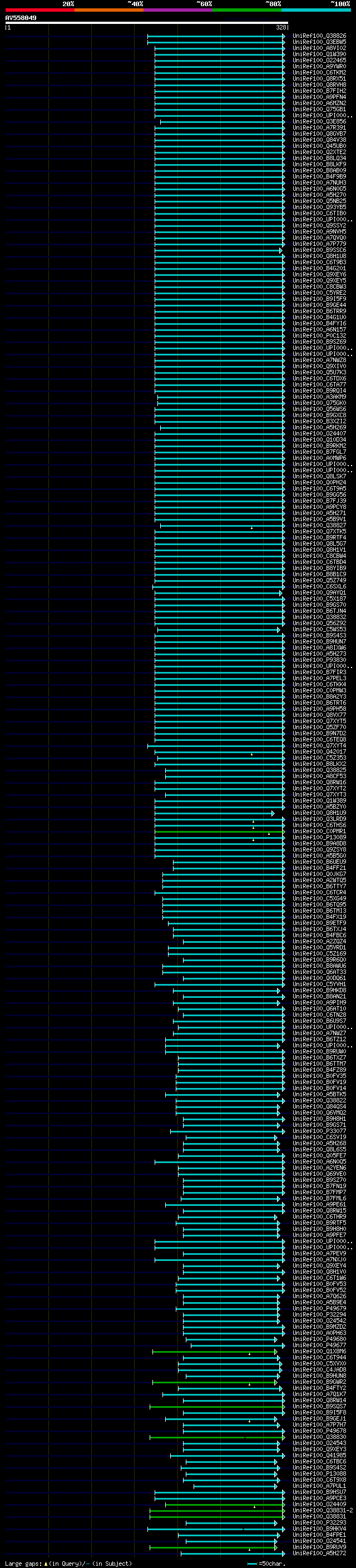This screenshot has width=356, height=1568.
Task: Open hit UniRef100_Q1W390
Action: [319, 54]
